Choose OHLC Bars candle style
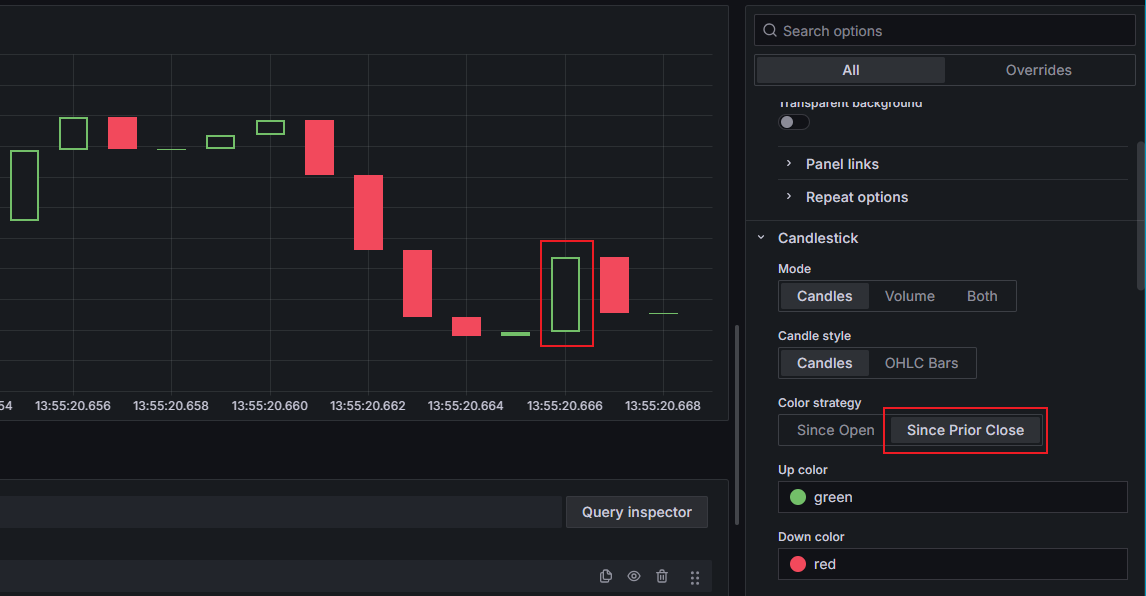The height and width of the screenshot is (596, 1146). (921, 363)
